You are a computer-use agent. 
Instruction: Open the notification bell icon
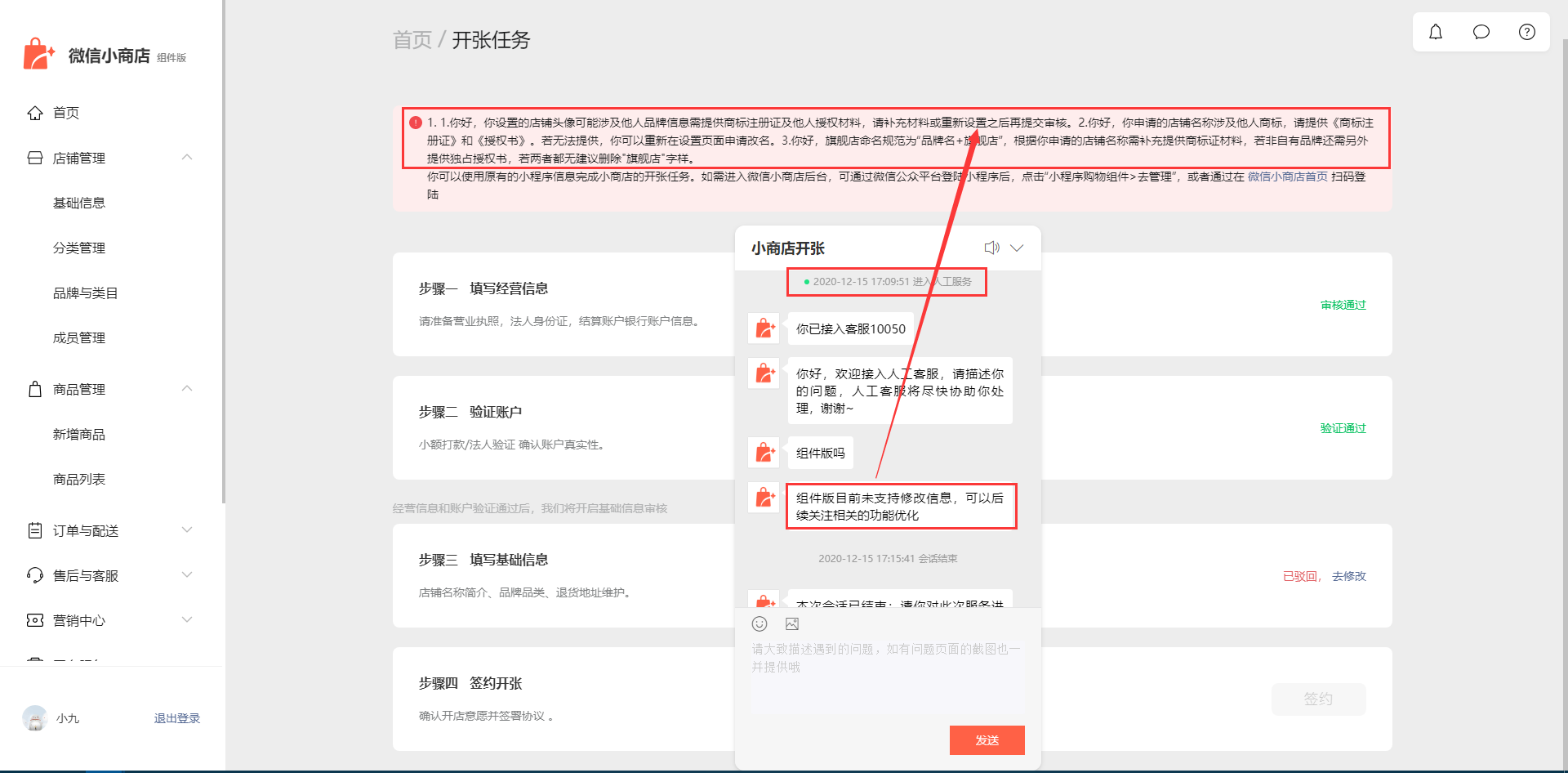[1436, 32]
